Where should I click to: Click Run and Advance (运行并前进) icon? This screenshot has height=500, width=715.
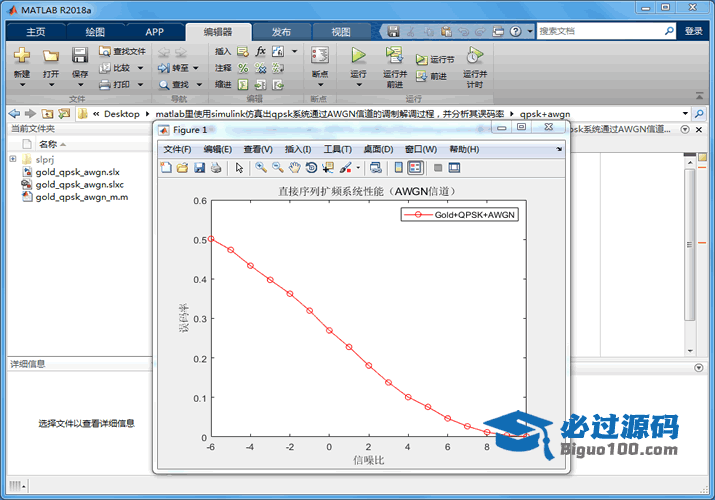coord(394,56)
